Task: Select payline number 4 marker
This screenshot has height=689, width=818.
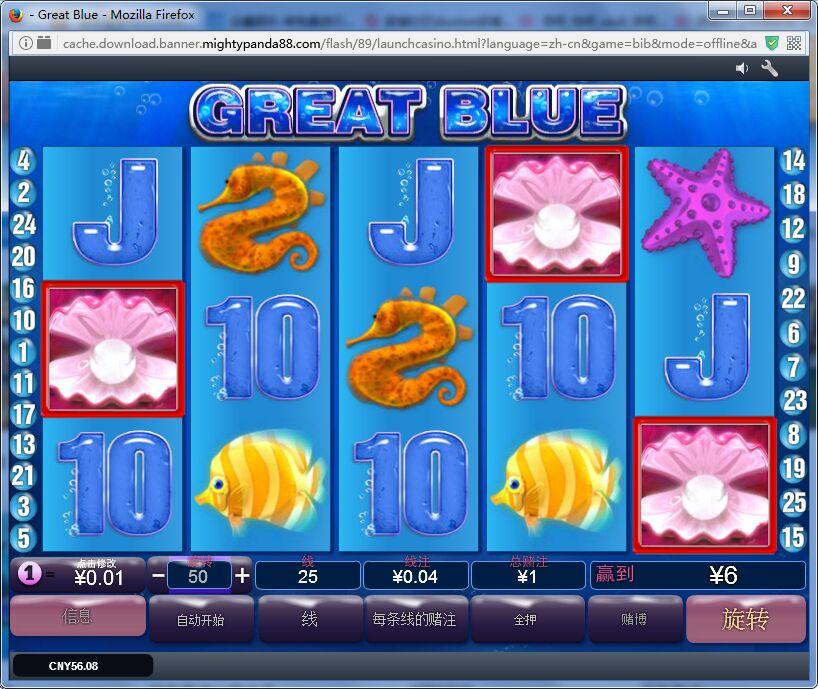Action: (x=23, y=160)
